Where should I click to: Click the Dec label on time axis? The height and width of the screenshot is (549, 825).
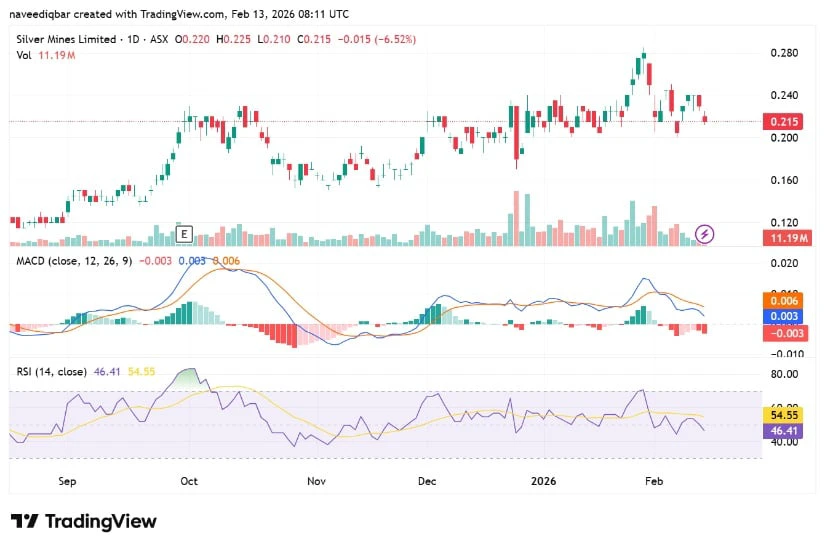click(427, 481)
